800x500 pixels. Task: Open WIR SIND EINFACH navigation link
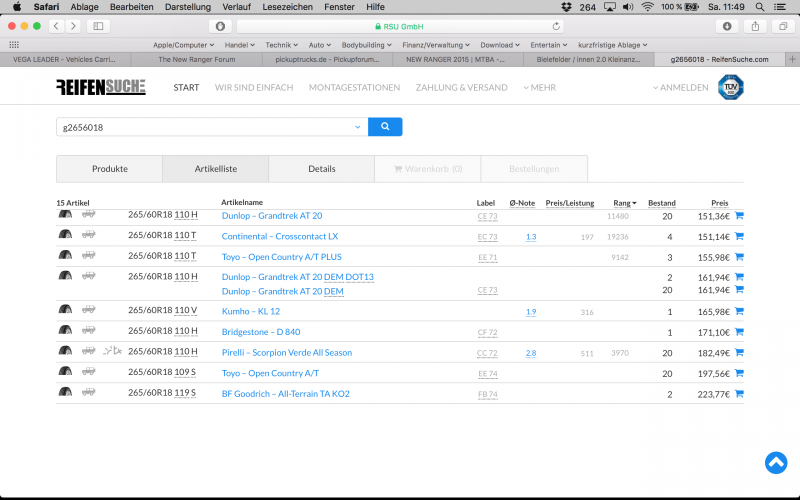(254, 87)
